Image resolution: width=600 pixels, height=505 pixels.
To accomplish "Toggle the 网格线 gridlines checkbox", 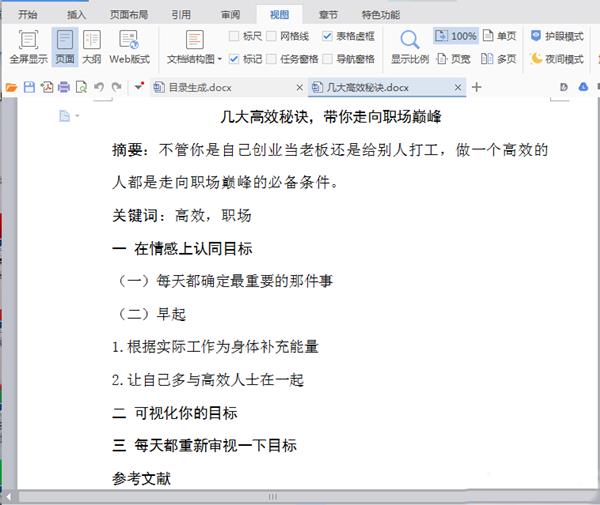I will pyautogui.click(x=271, y=36).
